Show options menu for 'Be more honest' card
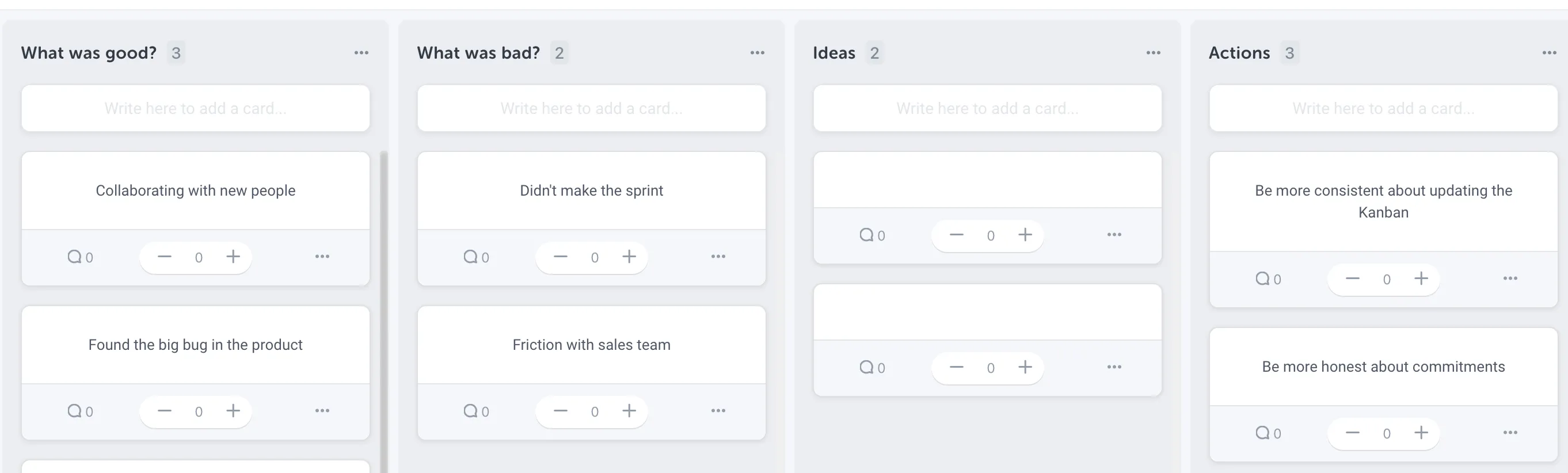This screenshot has height=473, width=1568. (1509, 433)
